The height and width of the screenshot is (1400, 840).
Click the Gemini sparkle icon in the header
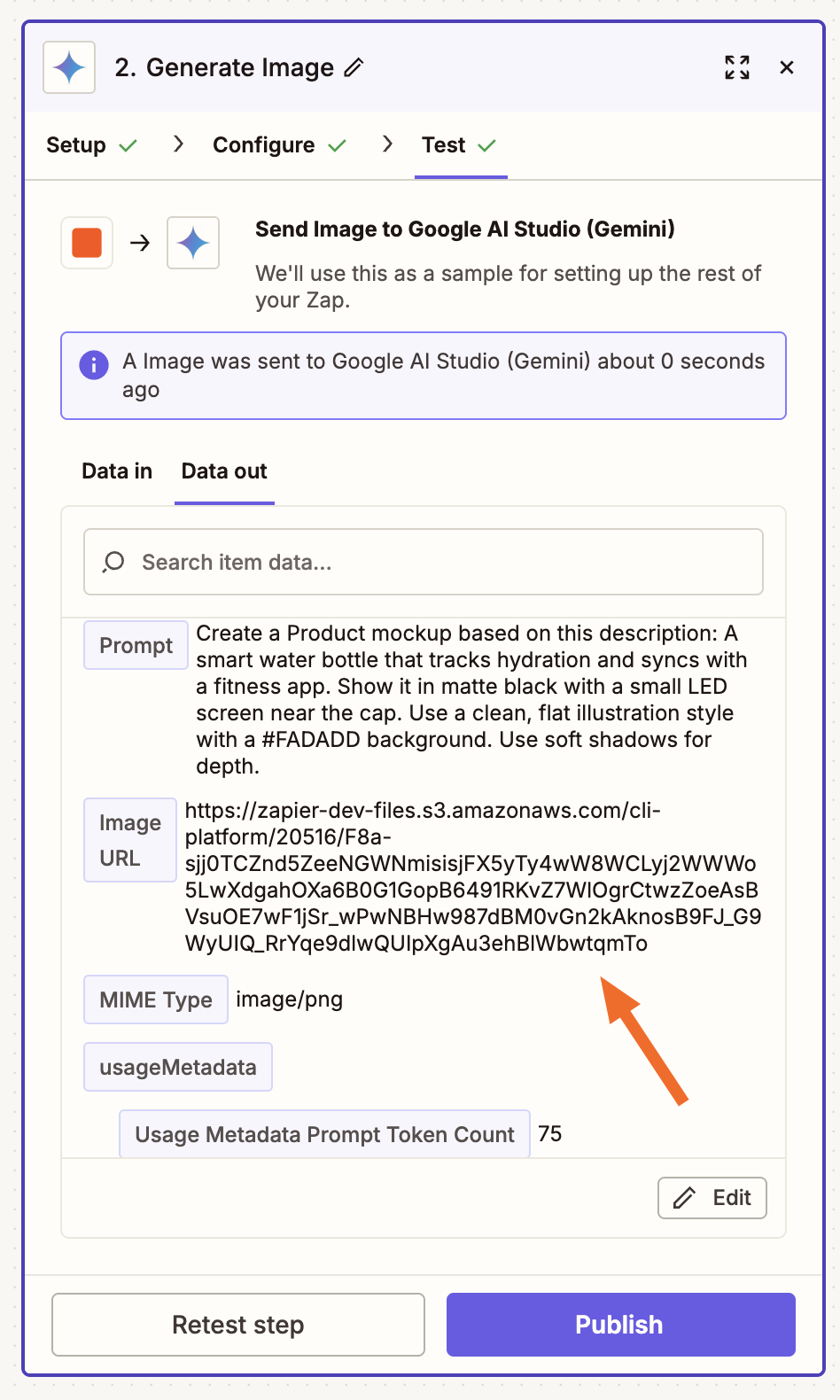pos(68,66)
